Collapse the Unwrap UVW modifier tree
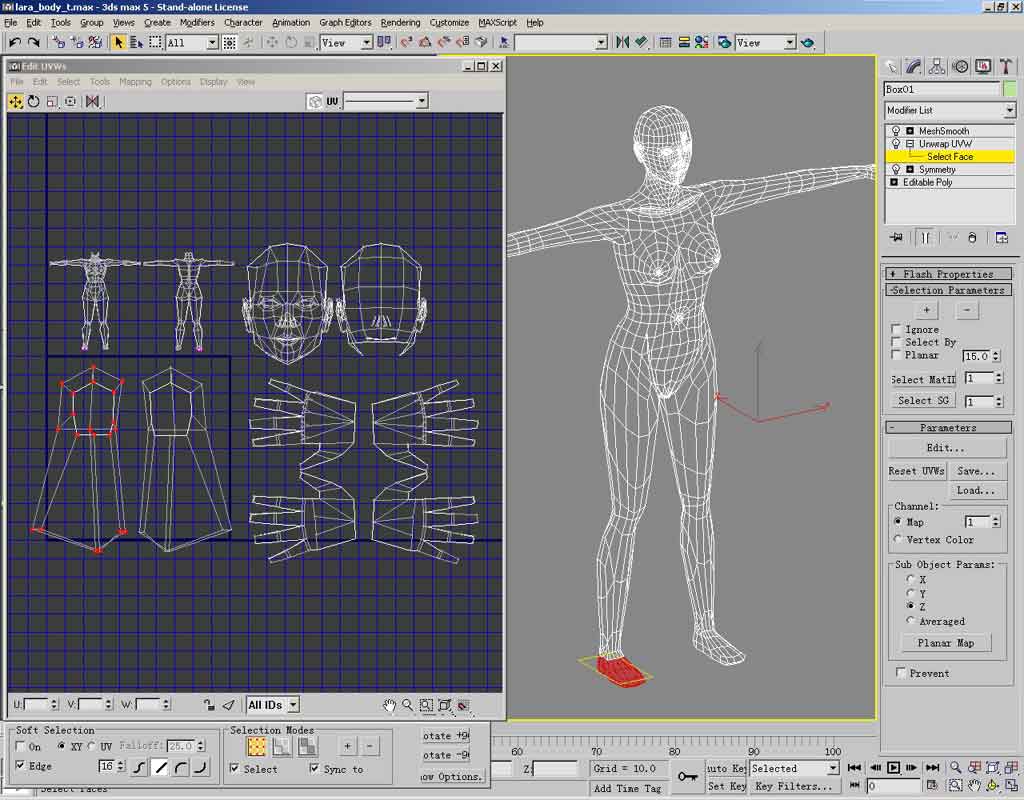The height and width of the screenshot is (800, 1024). tap(910, 144)
